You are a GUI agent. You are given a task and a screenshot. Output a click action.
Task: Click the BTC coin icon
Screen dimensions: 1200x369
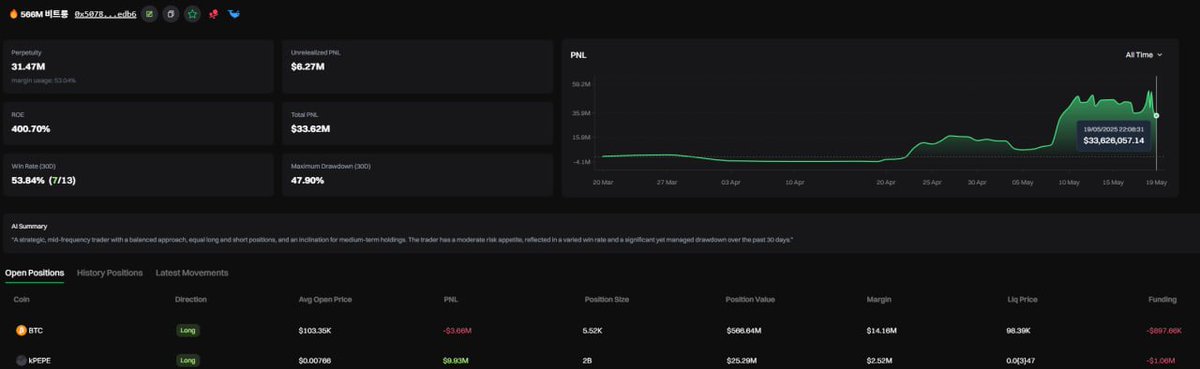[x=20, y=330]
